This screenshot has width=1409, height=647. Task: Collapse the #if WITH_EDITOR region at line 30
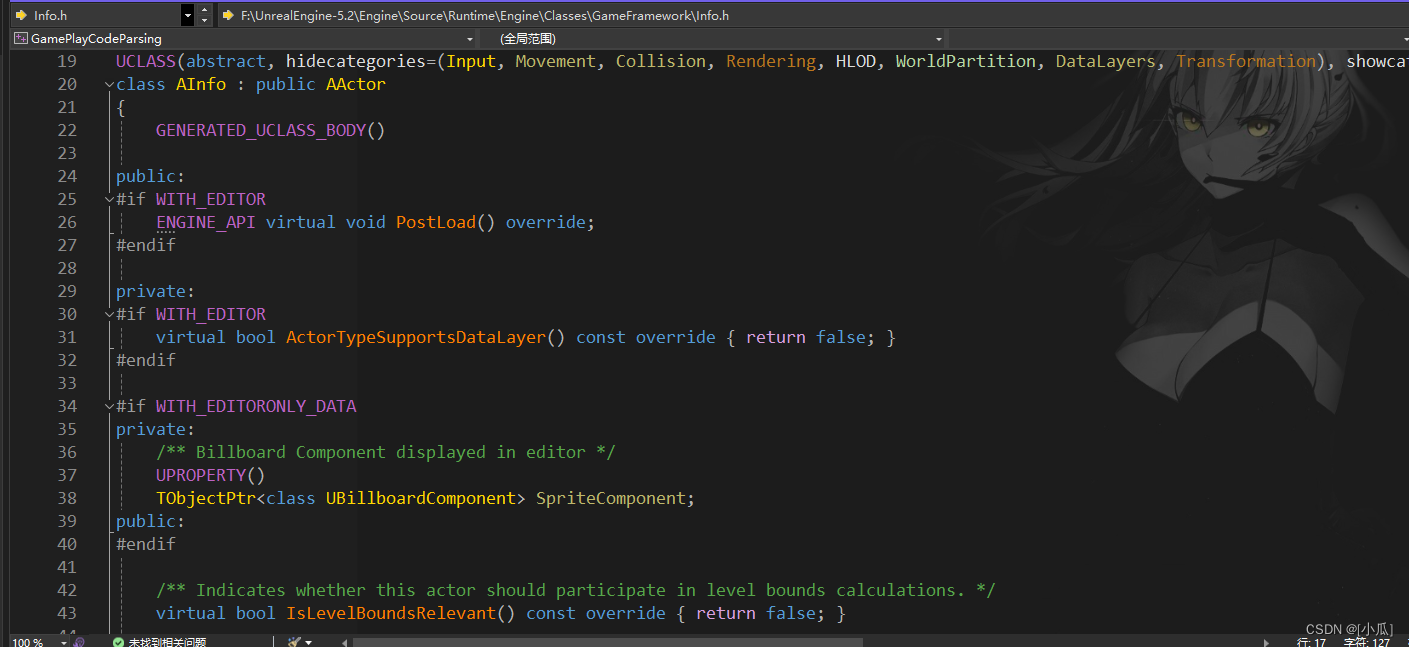[109, 315]
